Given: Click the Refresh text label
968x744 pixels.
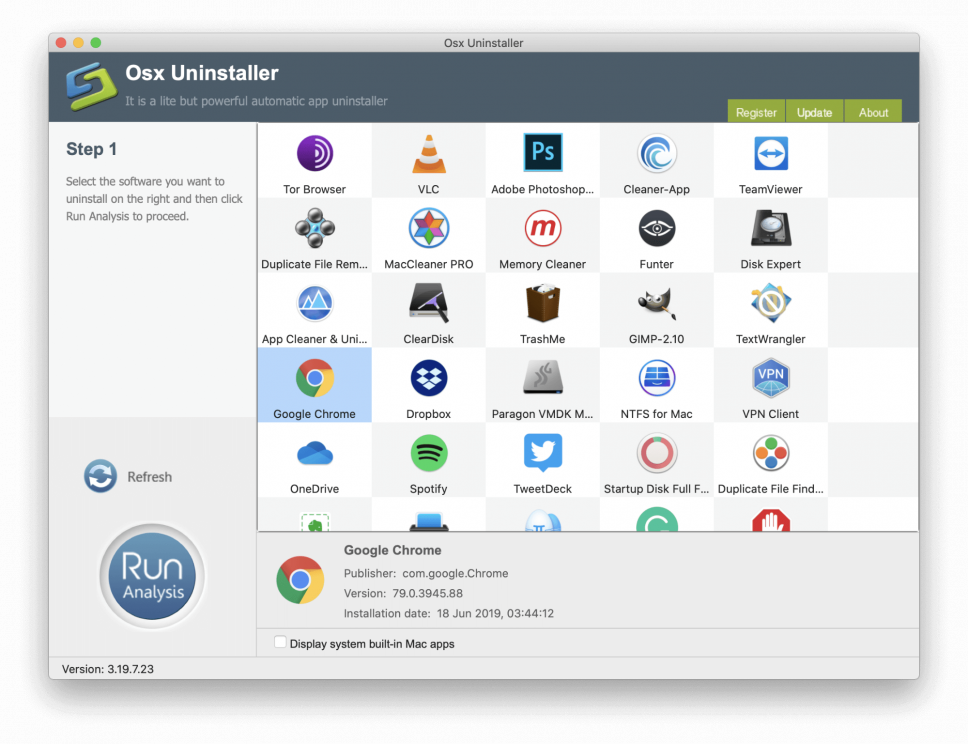Looking at the screenshot, I should [149, 477].
